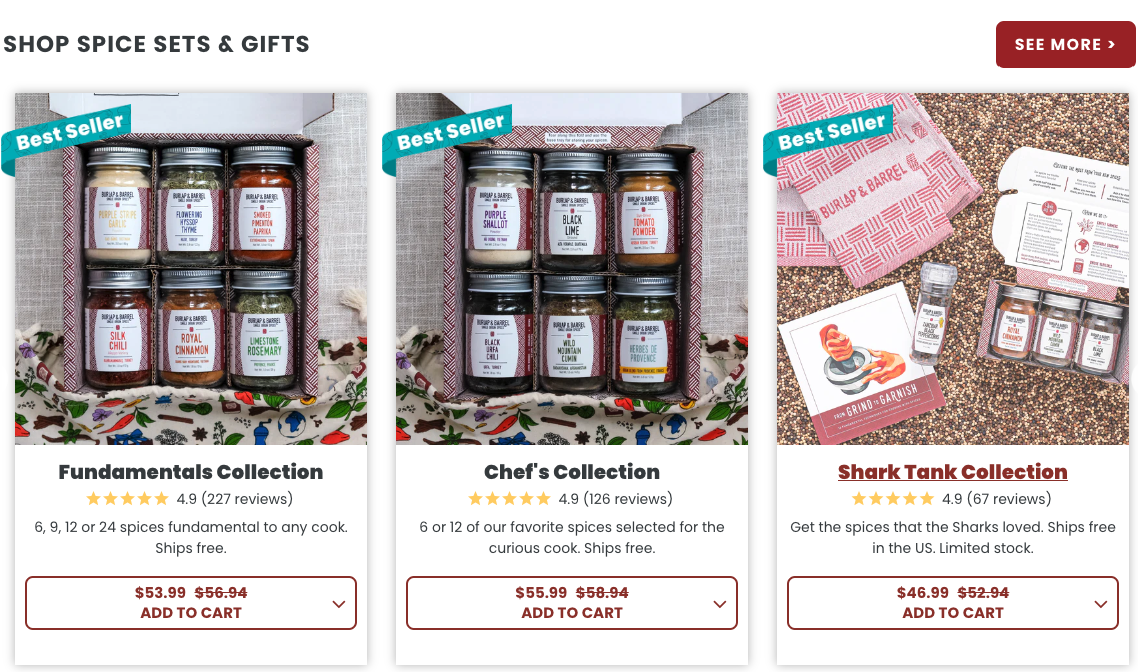The image size is (1138, 672).
Task: Expand Fundamentals Collection price options chevron
Action: 339,604
